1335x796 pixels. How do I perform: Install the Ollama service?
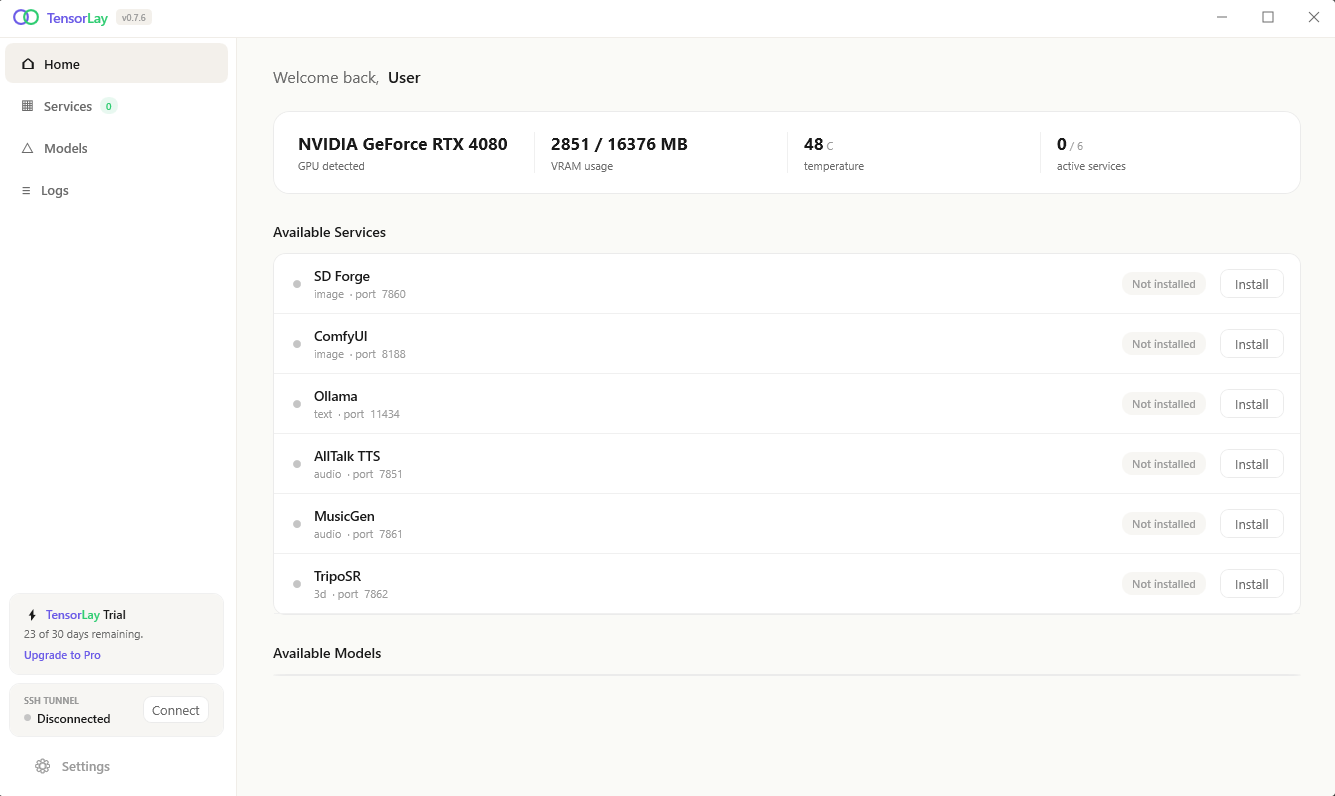(x=1251, y=404)
